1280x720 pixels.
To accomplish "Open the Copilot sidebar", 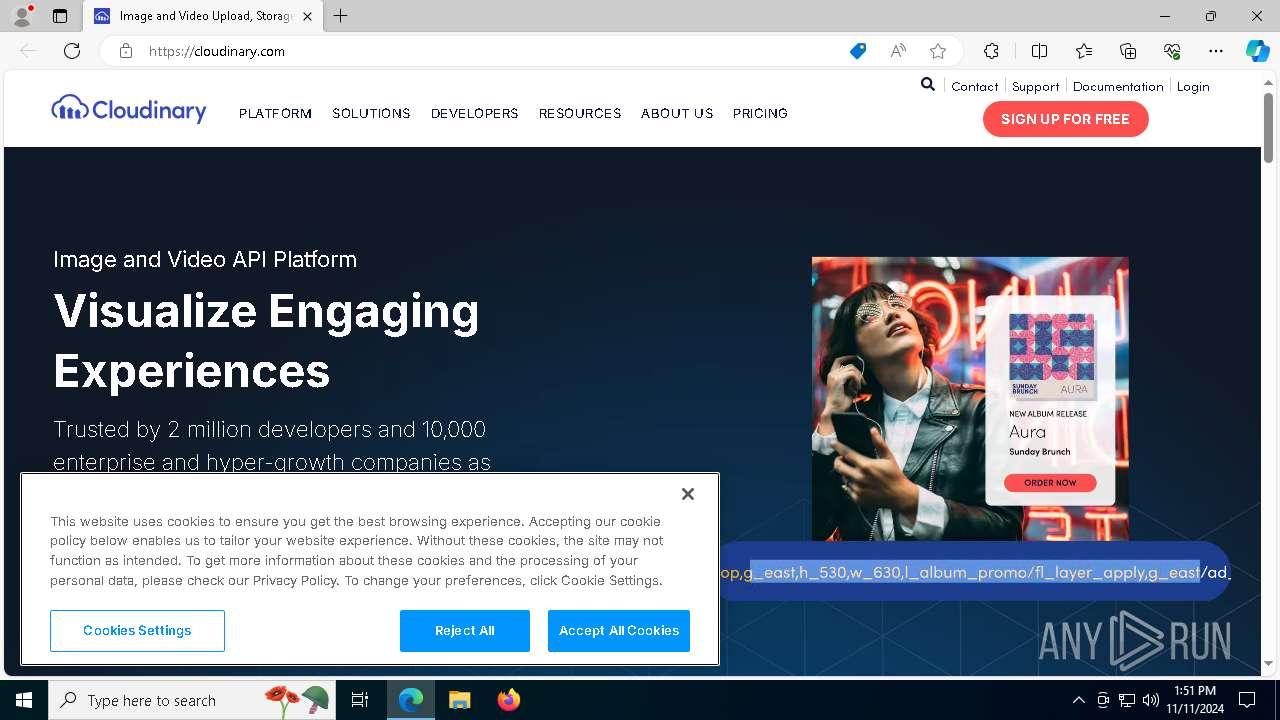I will (1257, 51).
